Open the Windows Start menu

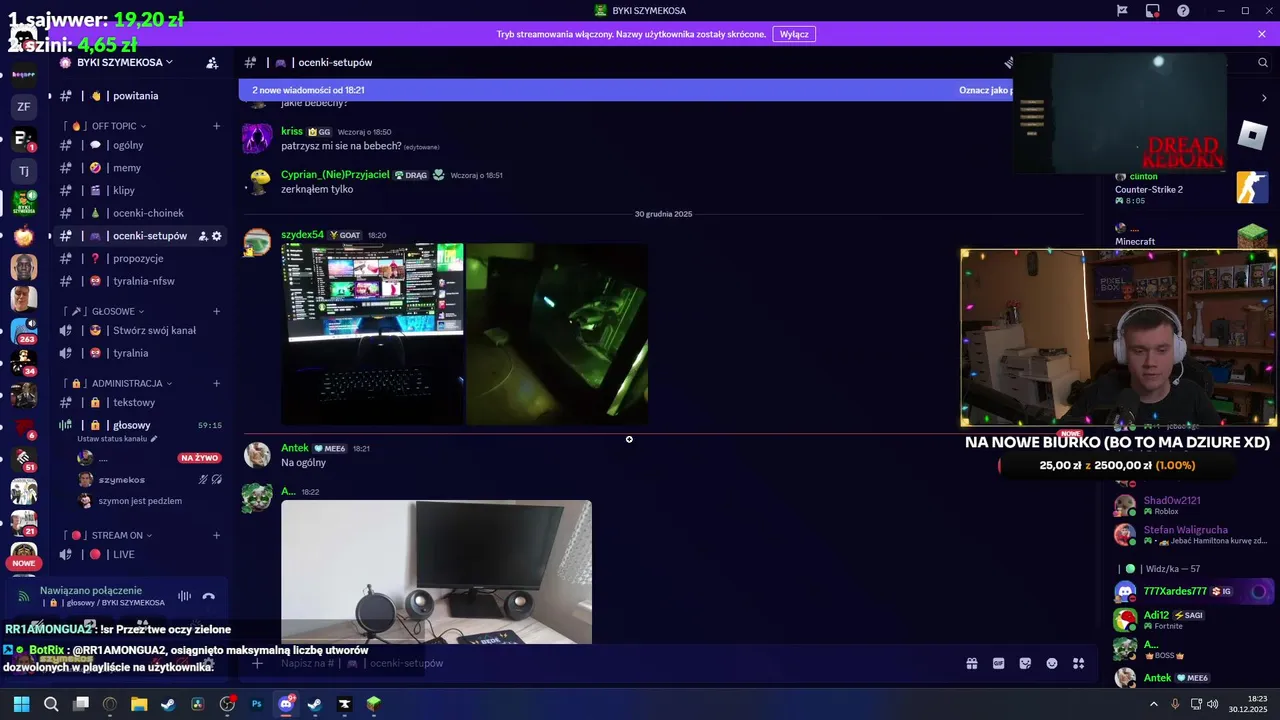coord(21,704)
